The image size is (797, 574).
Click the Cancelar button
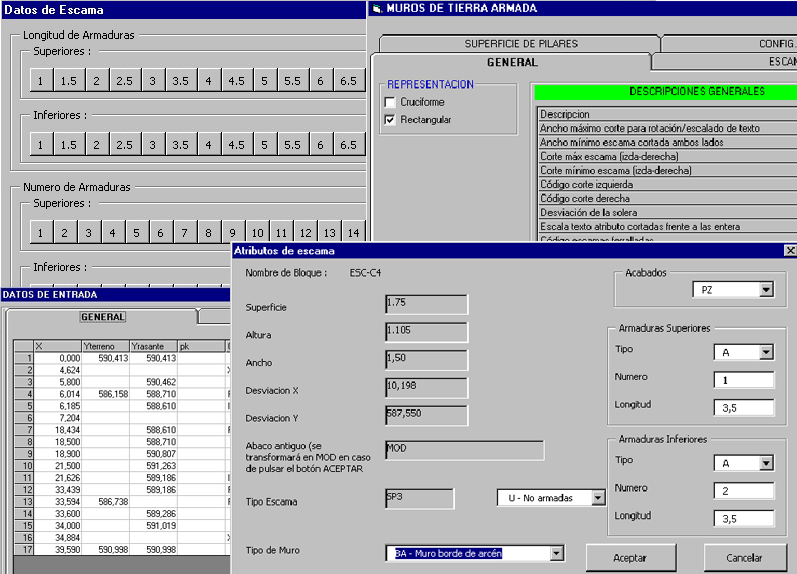[744, 558]
